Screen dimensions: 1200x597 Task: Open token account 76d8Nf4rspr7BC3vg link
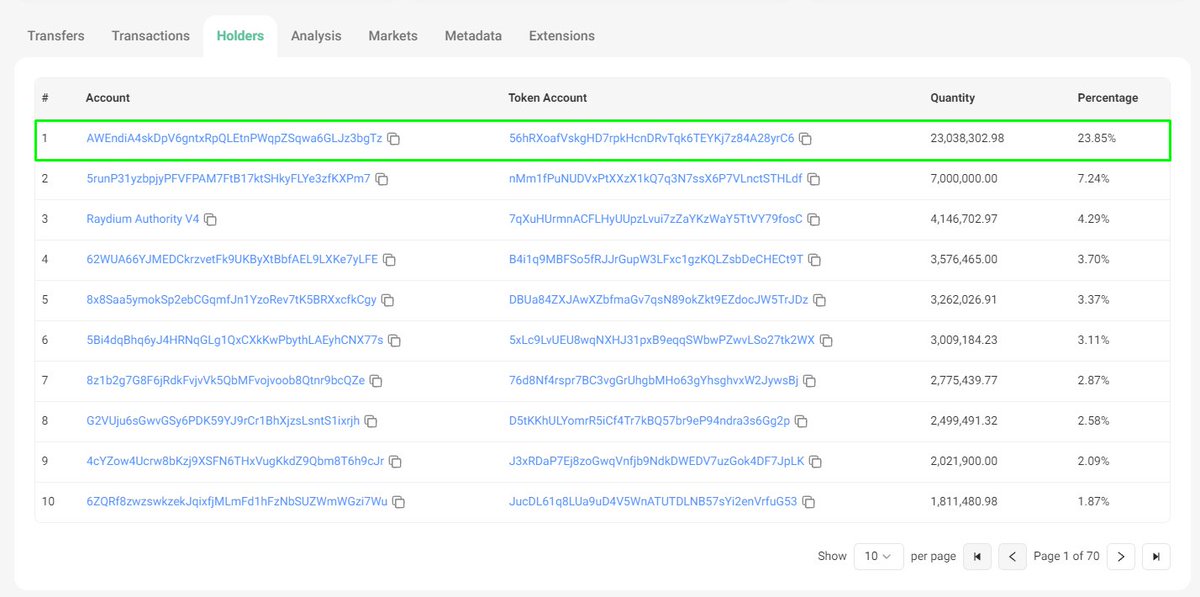pyautogui.click(x=653, y=380)
